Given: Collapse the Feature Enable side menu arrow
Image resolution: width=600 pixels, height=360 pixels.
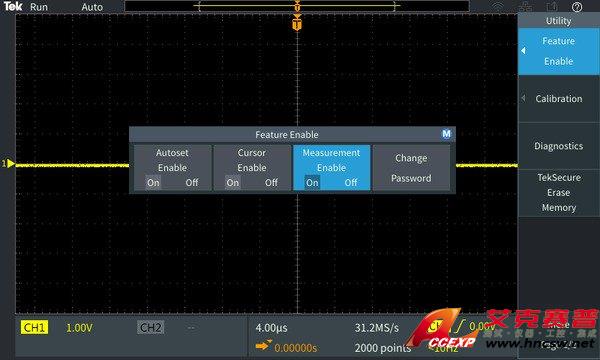Looking at the screenshot, I should point(523,50).
